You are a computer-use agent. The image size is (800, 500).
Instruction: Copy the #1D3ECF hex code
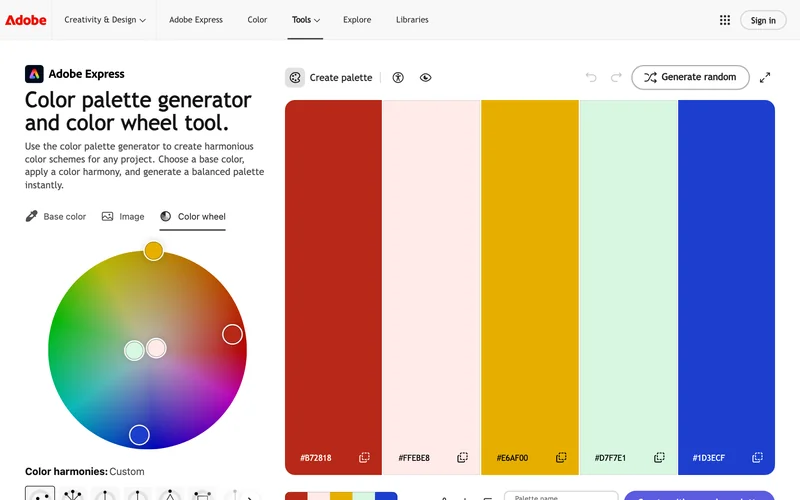coord(758,457)
